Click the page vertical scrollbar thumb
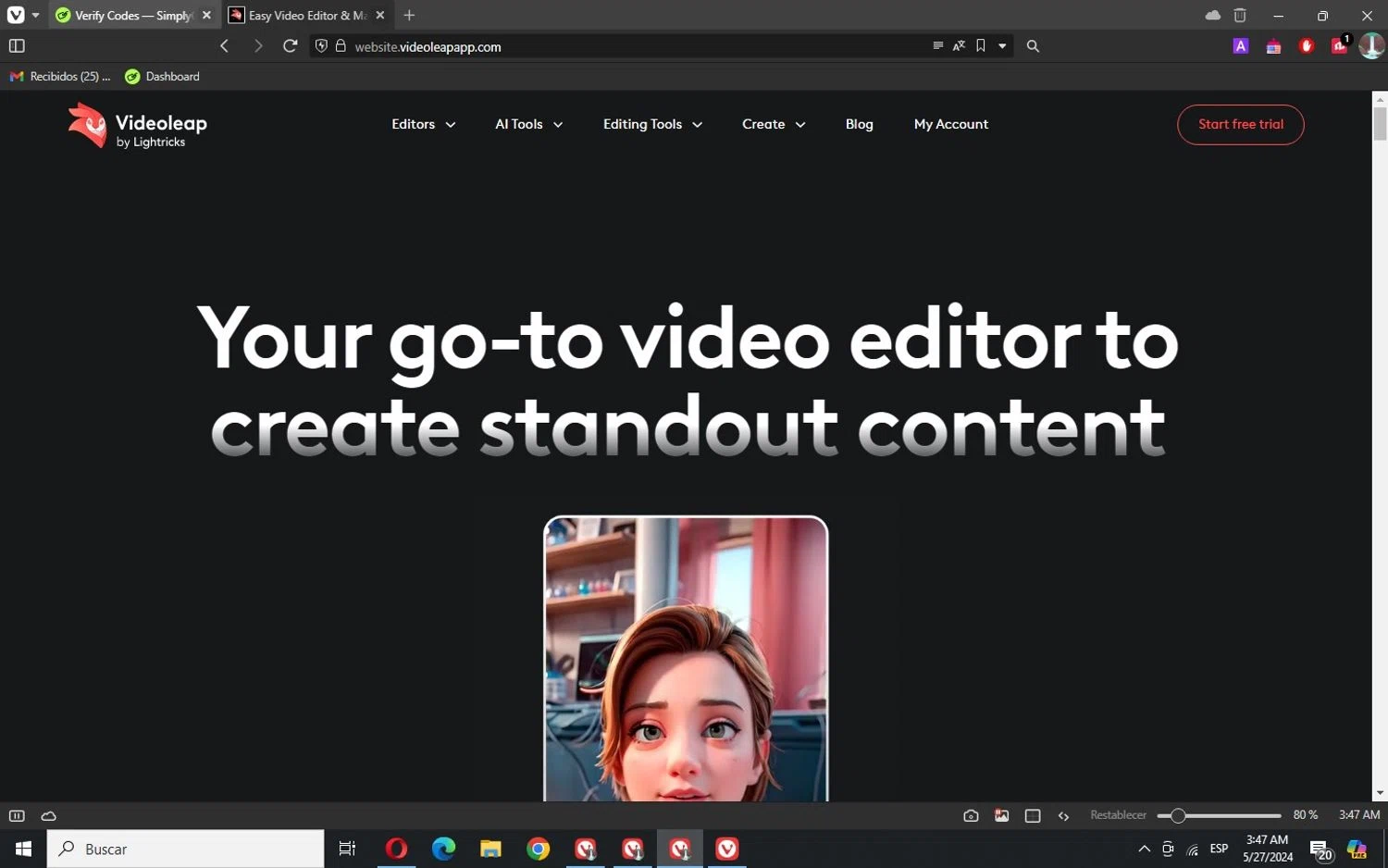This screenshot has width=1388, height=868. 1380,123
